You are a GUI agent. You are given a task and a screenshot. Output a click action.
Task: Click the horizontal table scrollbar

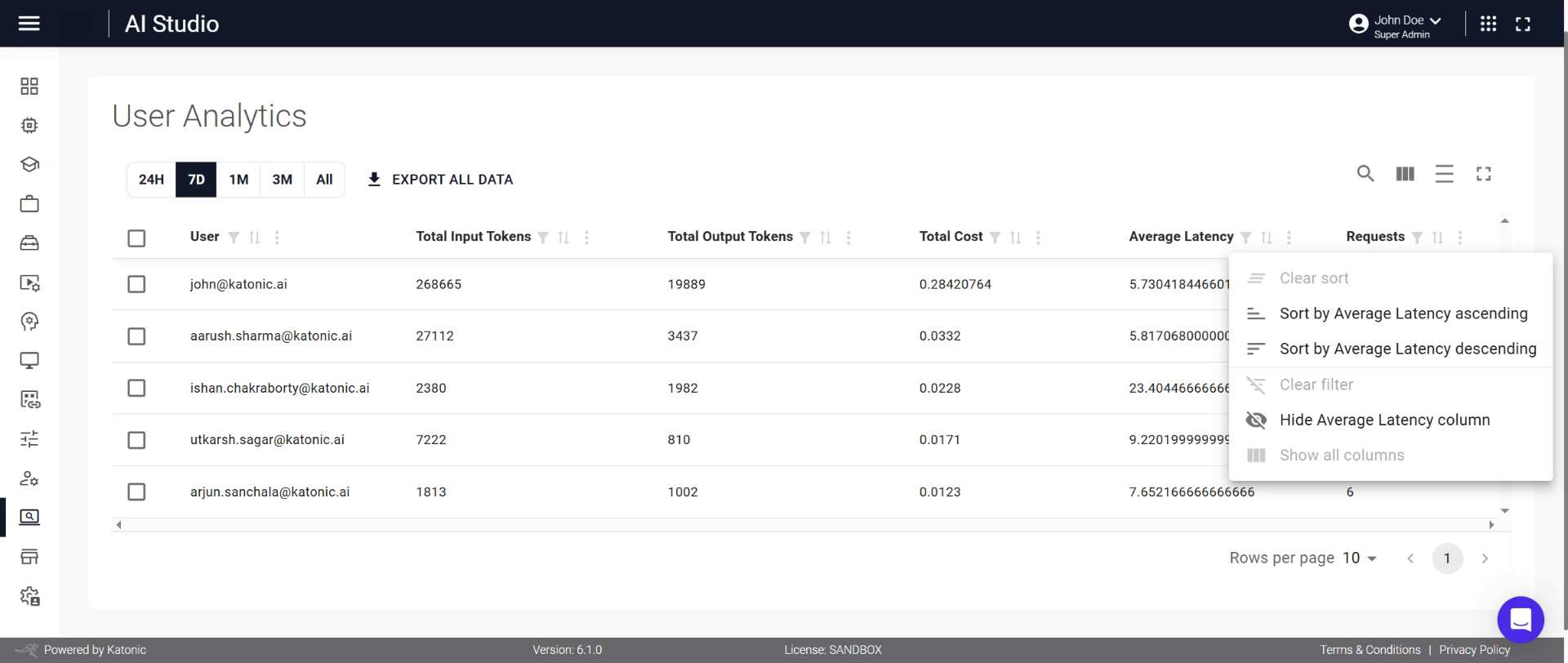click(804, 525)
